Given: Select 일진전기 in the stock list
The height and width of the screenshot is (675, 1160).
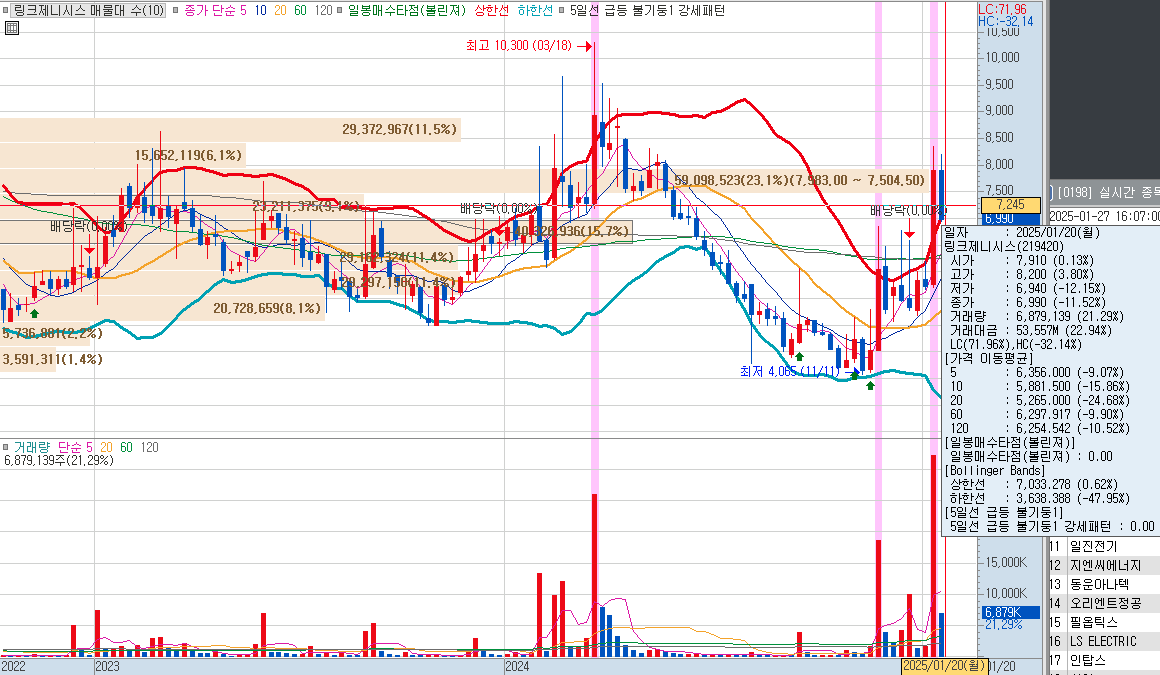Looking at the screenshot, I should click(x=1093, y=546).
